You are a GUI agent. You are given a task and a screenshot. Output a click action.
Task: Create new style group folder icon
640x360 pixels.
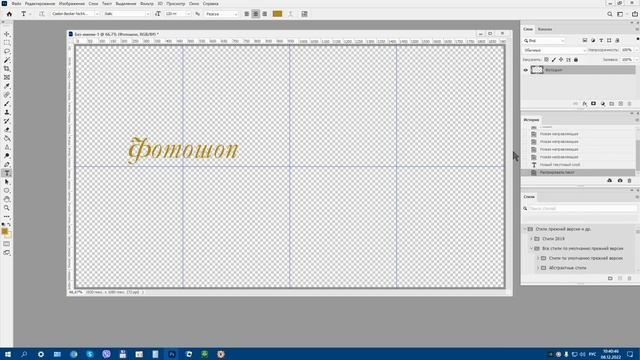610,278
